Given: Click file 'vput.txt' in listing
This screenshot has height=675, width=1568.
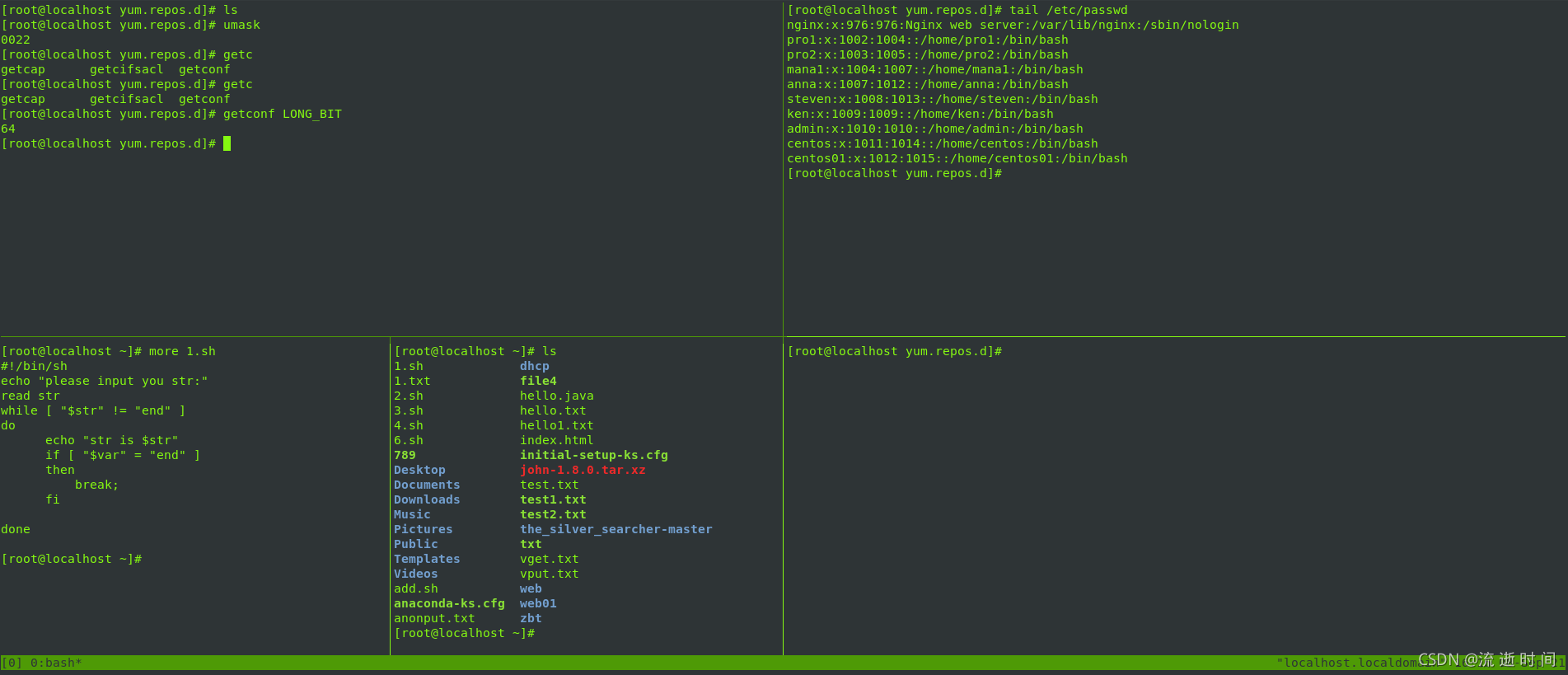Looking at the screenshot, I should [x=550, y=574].
